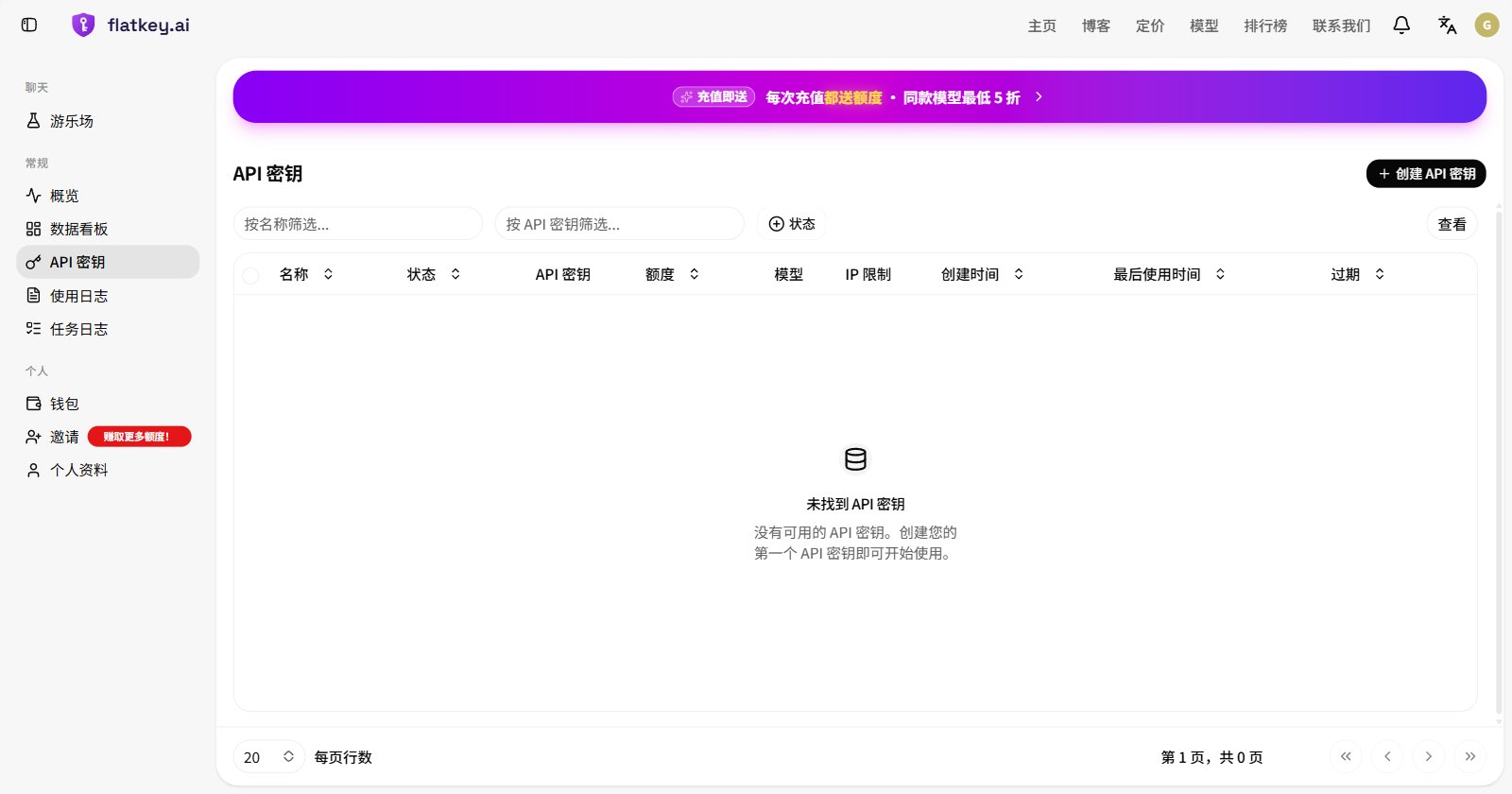Sort by 创建时间 column

(x=983, y=274)
